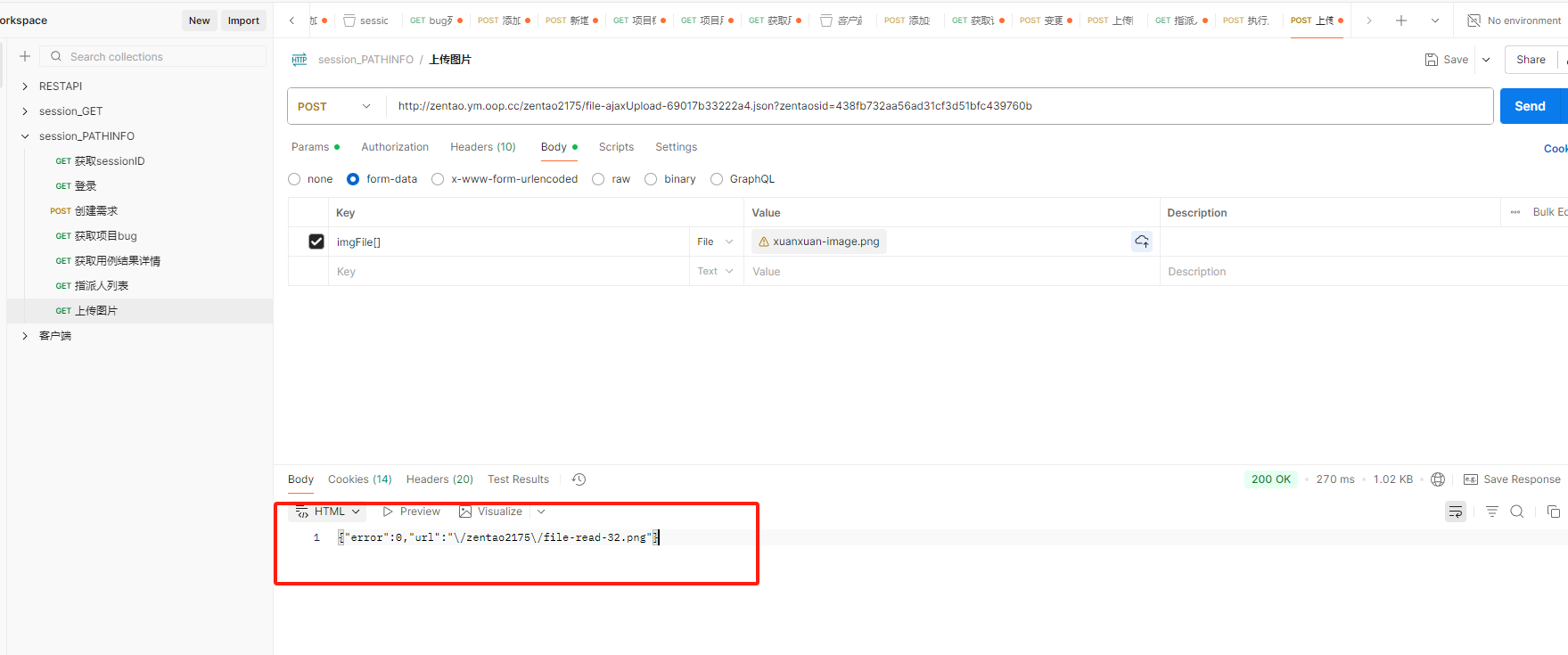Select the raw body type
The height and width of the screenshot is (655, 1568).
pyautogui.click(x=598, y=179)
